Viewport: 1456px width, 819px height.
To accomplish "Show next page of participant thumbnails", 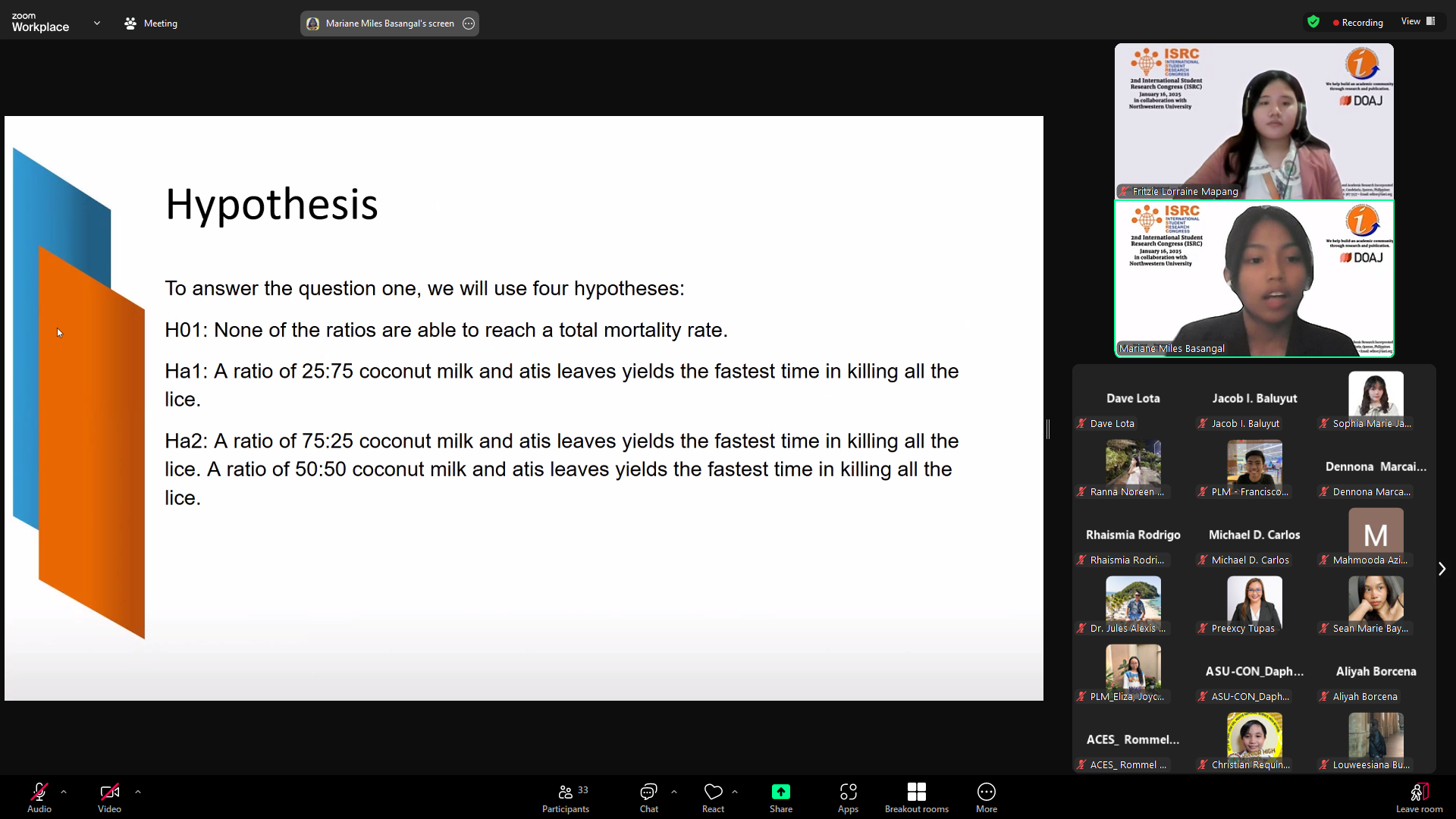I will tap(1442, 569).
